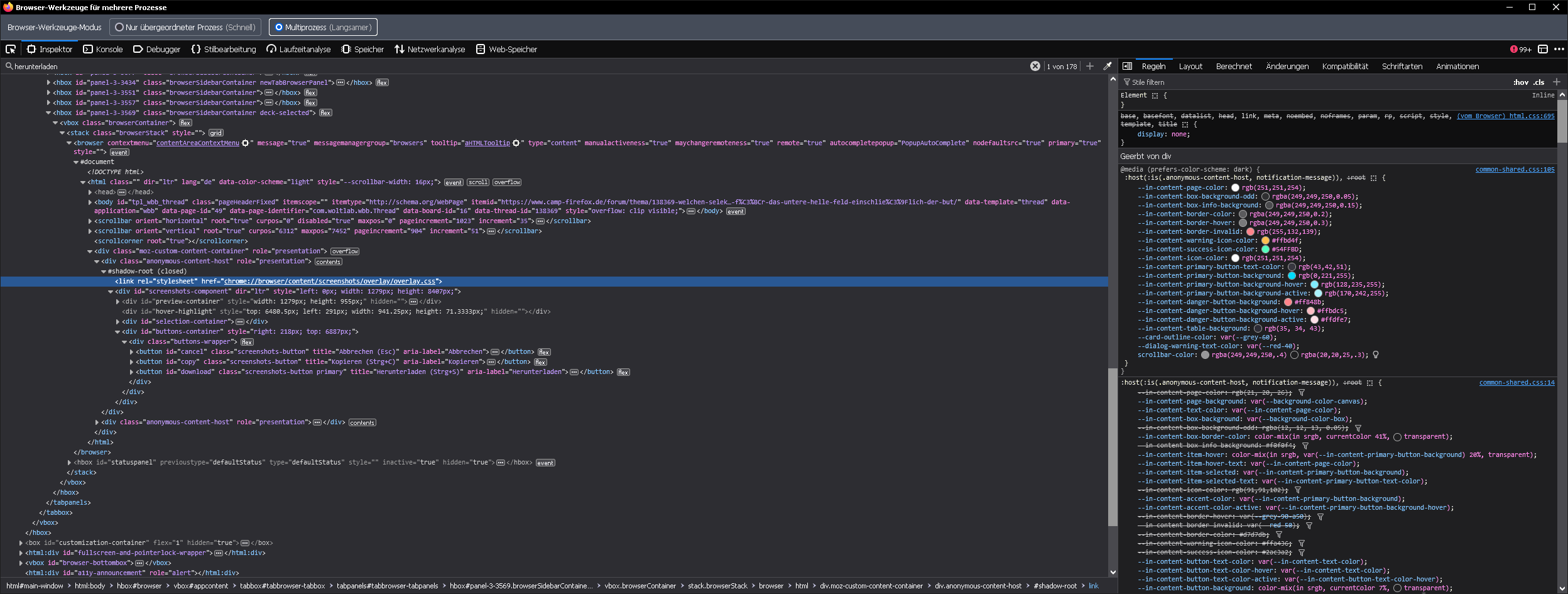
Task: Toggle flex badge on buttons-wrapper div
Action: click(x=247, y=343)
